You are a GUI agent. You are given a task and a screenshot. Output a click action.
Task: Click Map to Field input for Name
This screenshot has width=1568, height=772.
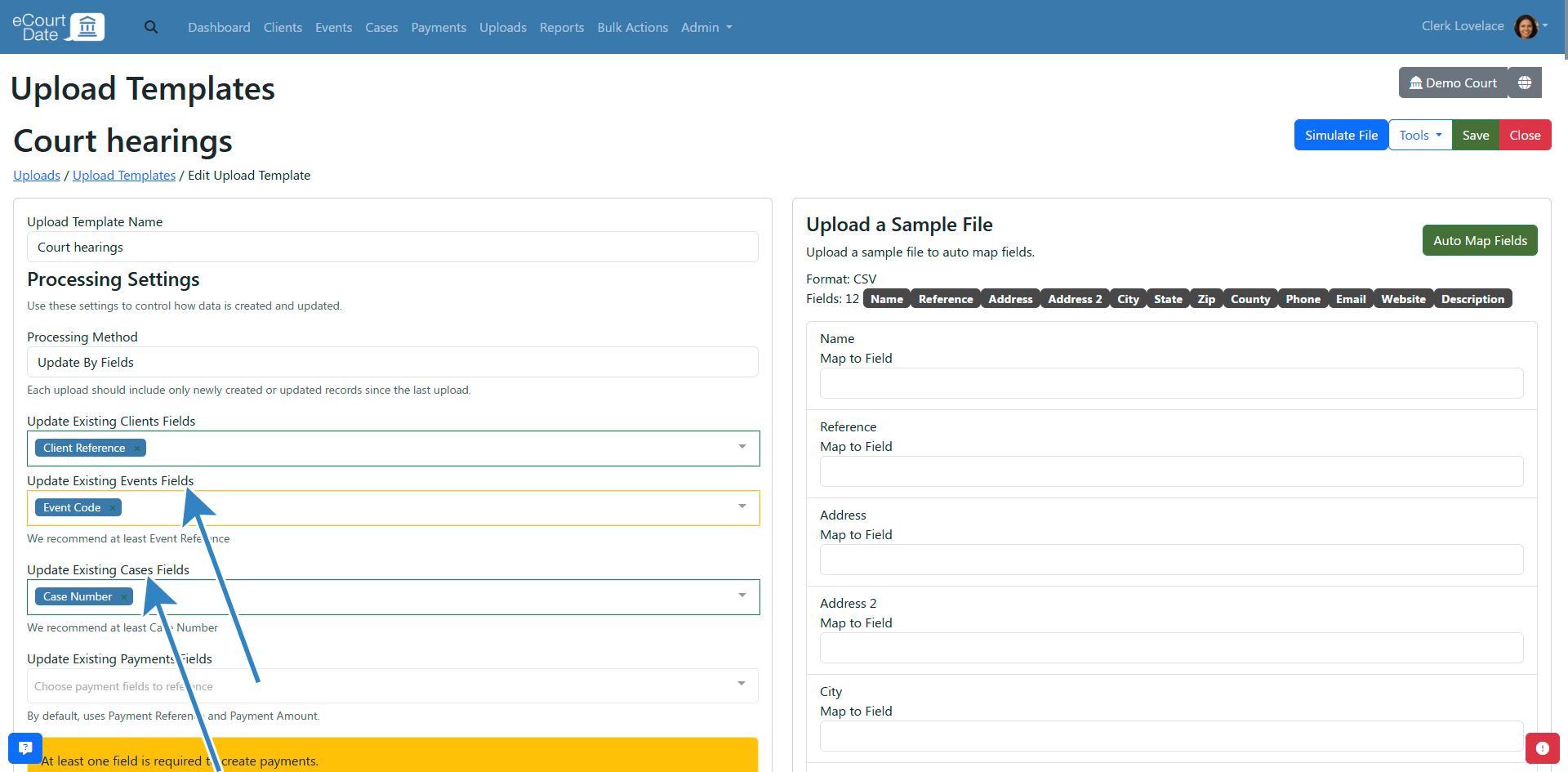tap(1172, 383)
